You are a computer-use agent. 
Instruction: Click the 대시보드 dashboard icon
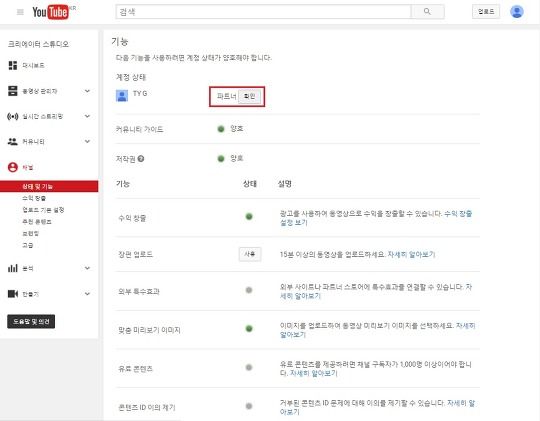click(13, 65)
